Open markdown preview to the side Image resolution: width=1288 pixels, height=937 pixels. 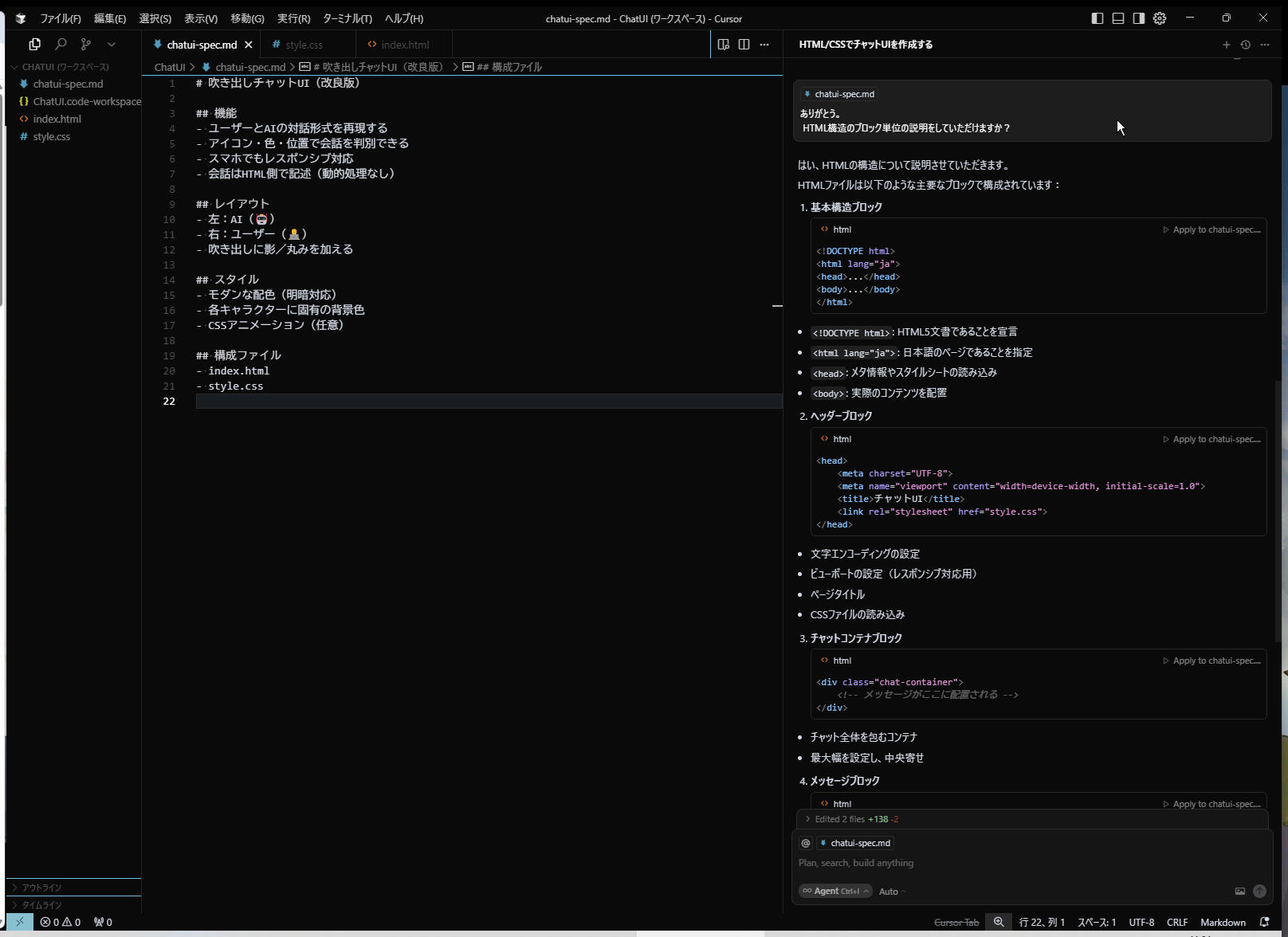pos(723,45)
